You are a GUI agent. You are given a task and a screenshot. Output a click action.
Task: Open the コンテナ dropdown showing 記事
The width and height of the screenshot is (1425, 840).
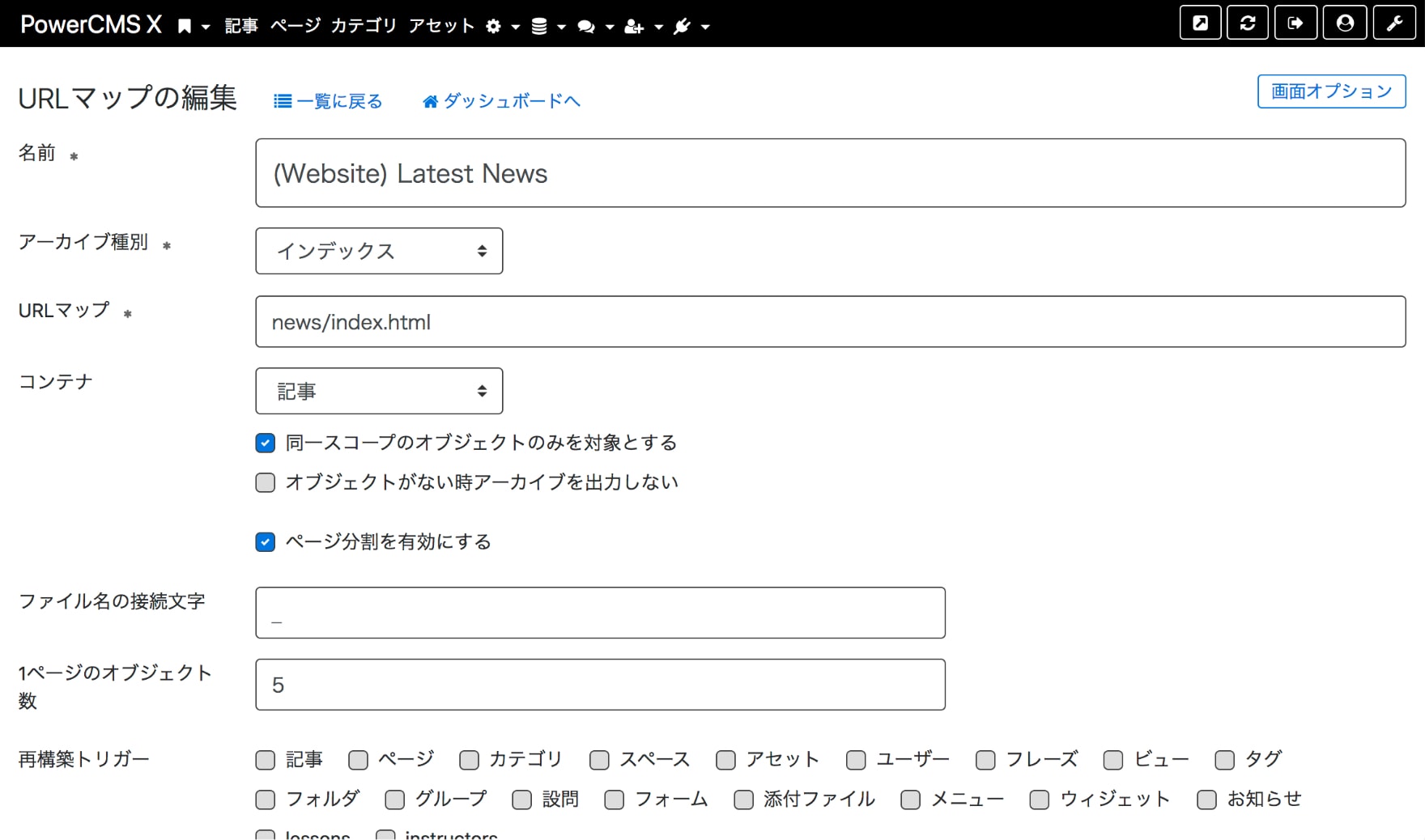coord(379,391)
